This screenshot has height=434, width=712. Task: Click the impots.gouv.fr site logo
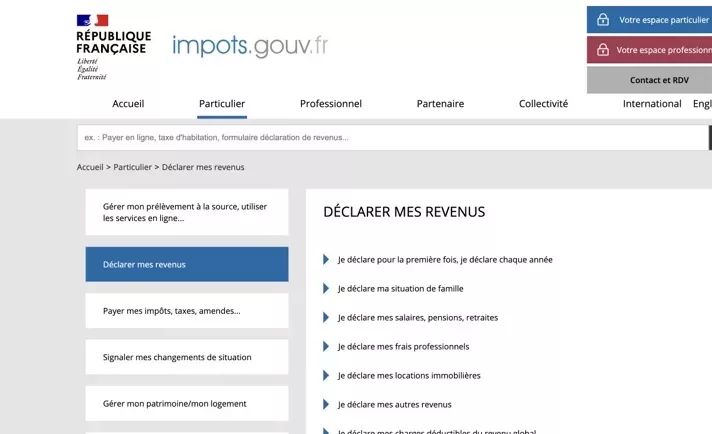[249, 46]
